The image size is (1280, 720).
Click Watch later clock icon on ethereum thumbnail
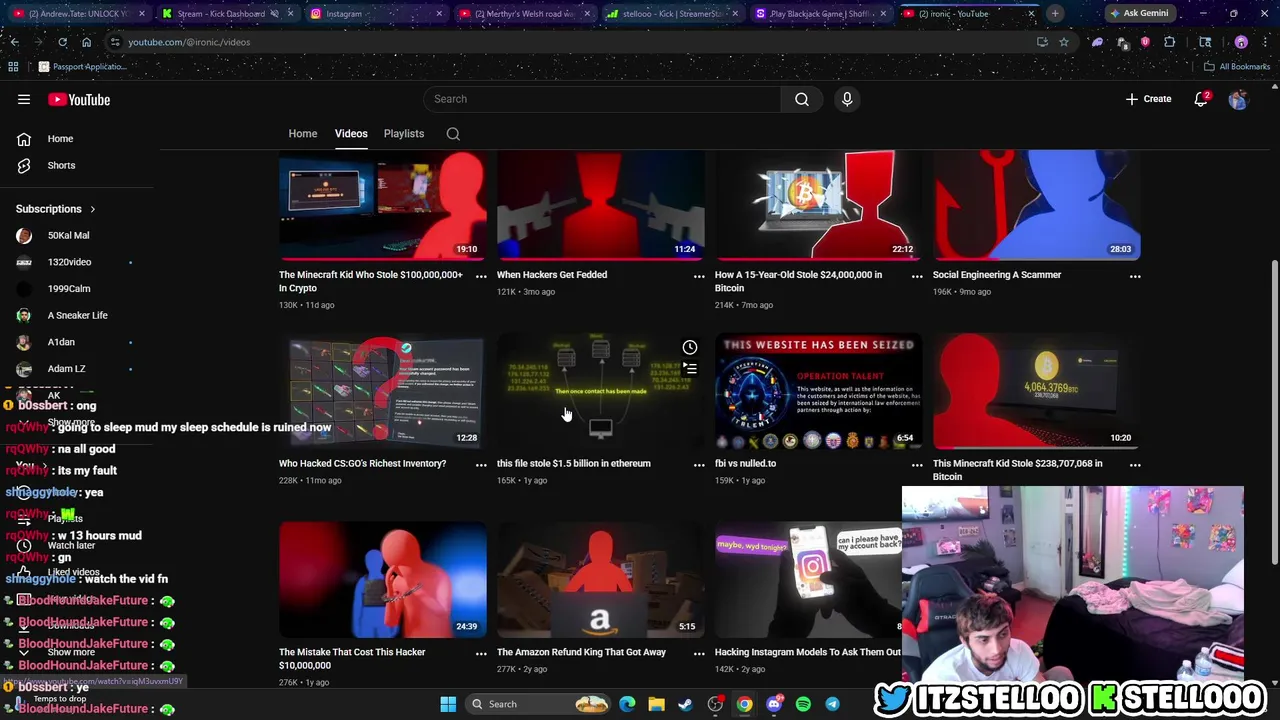(690, 347)
